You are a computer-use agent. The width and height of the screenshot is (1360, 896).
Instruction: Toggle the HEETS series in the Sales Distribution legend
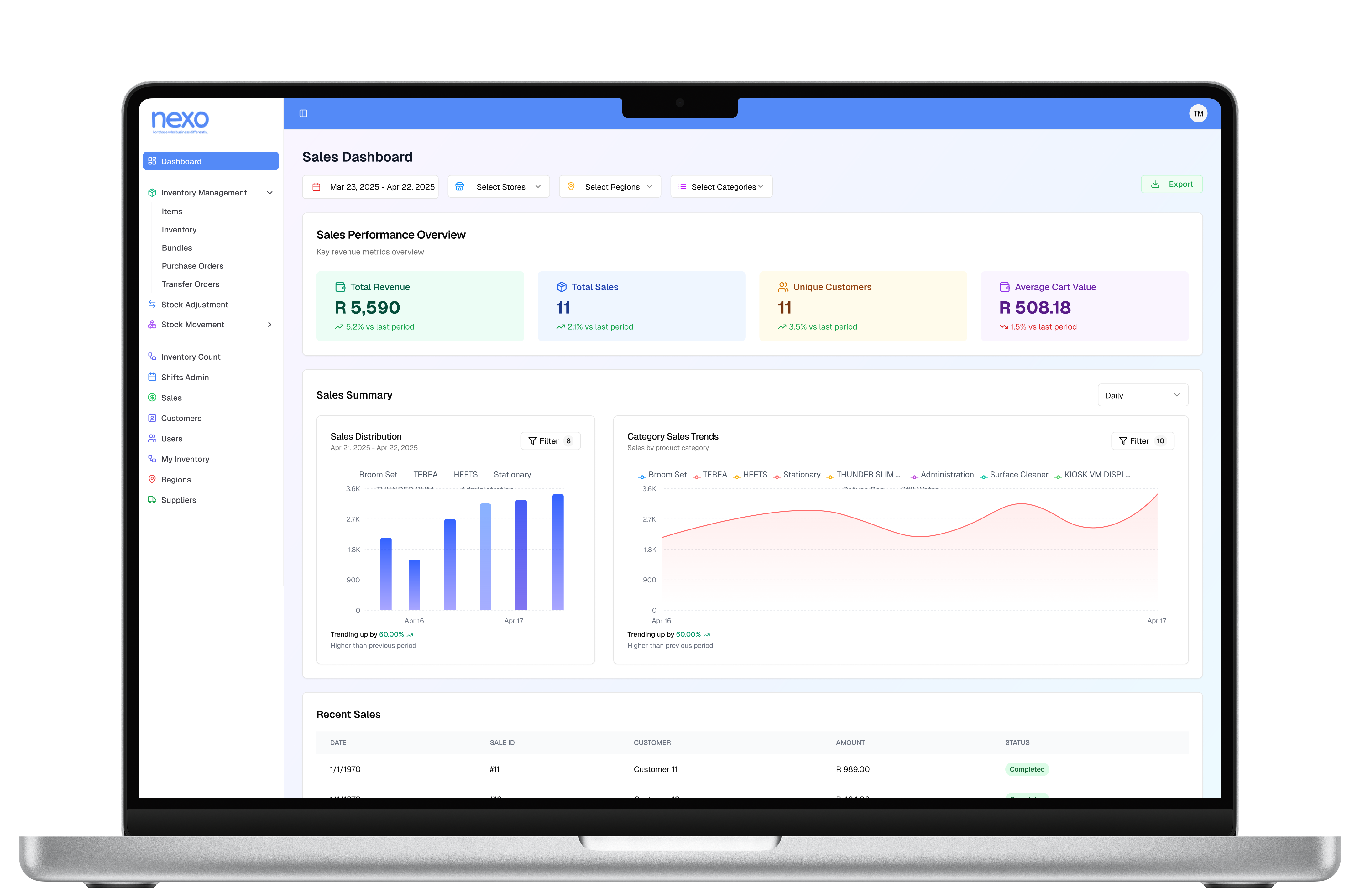(x=465, y=474)
